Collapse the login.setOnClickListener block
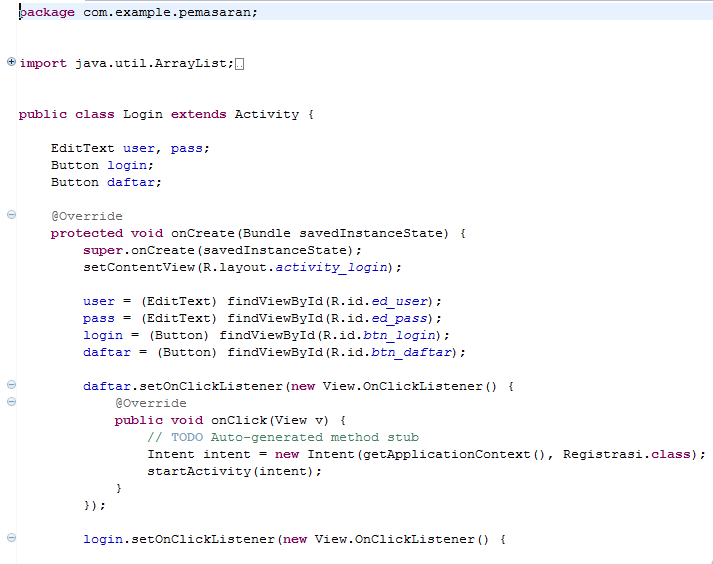The width and height of the screenshot is (713, 564). pos(11,537)
